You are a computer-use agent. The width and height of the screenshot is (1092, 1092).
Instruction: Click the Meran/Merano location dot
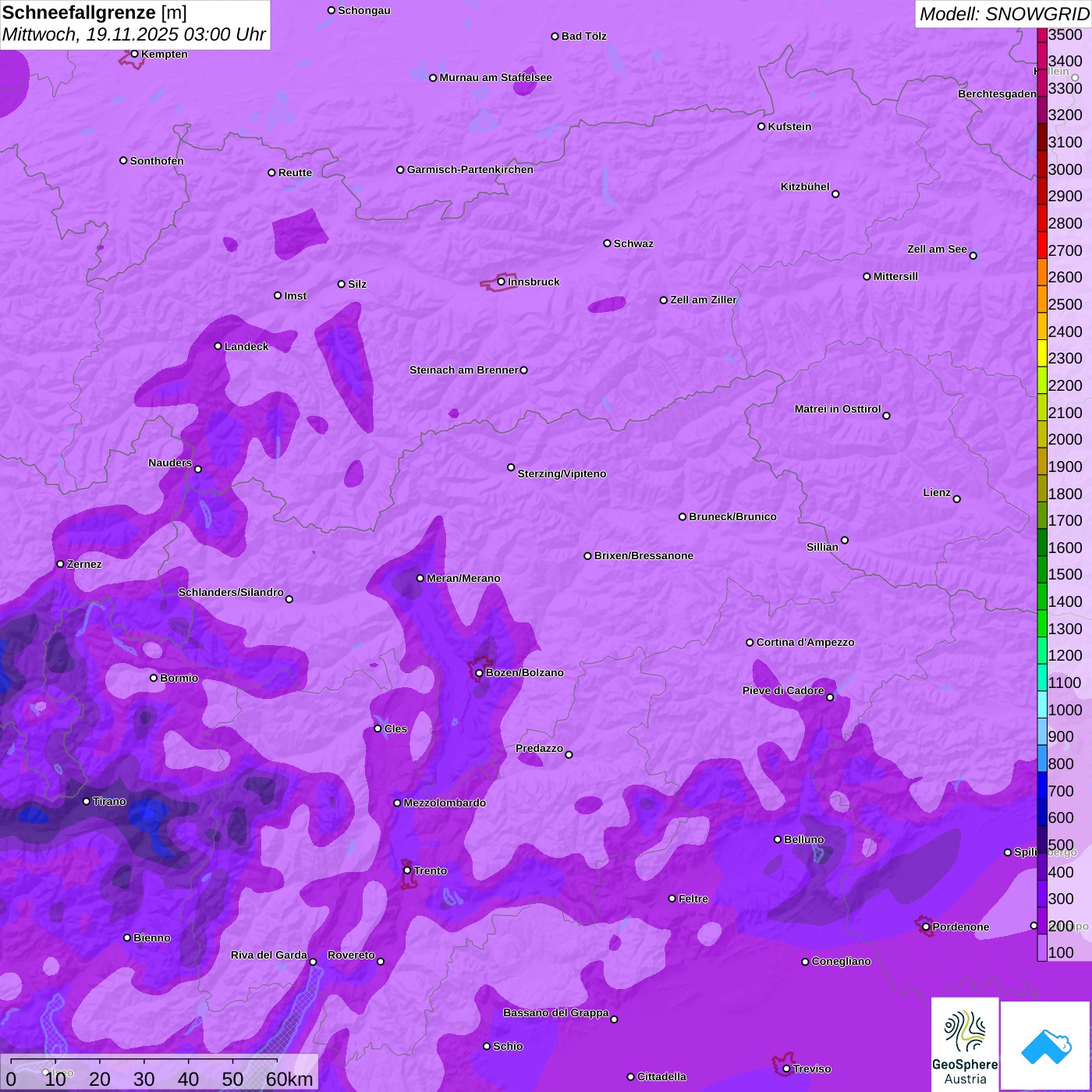pos(420,578)
